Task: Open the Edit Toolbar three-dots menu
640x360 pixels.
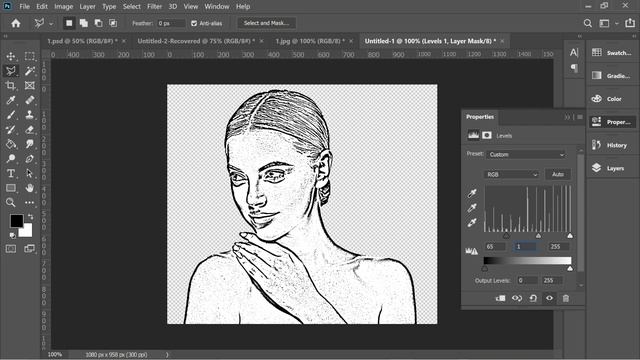Action: (x=29, y=202)
